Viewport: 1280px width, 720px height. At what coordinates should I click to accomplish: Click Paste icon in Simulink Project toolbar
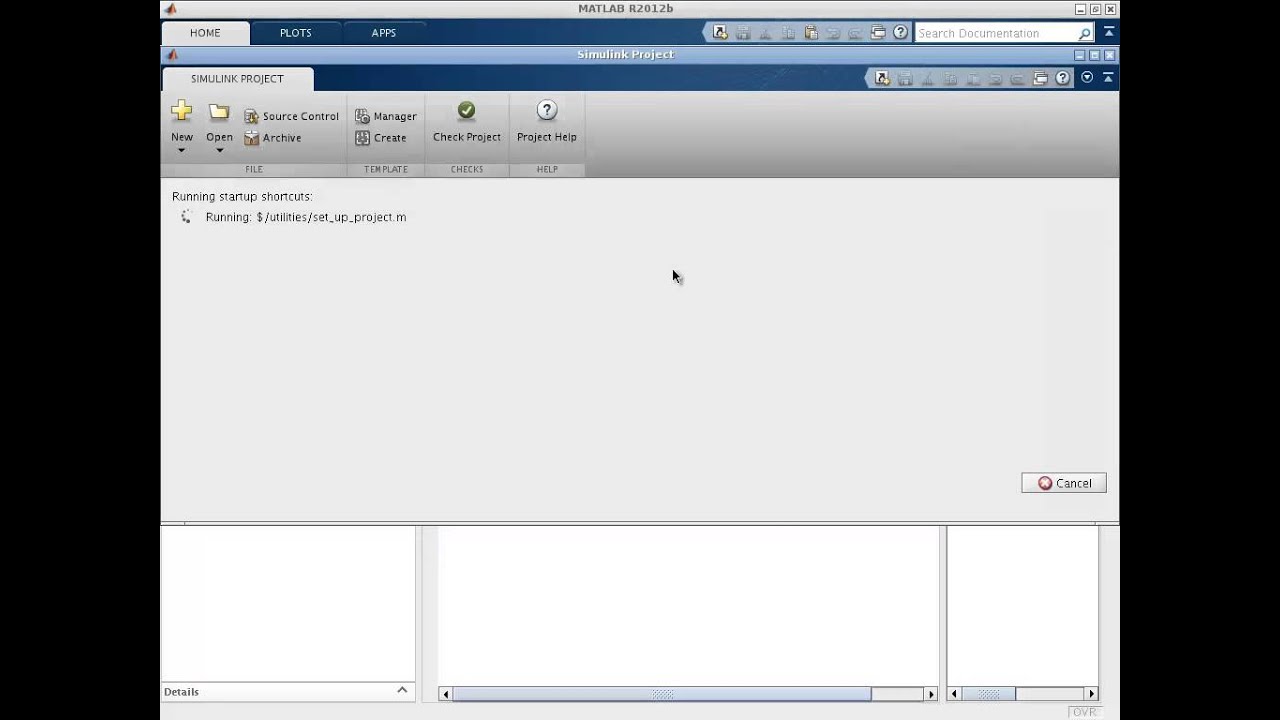pyautogui.click(x=973, y=78)
